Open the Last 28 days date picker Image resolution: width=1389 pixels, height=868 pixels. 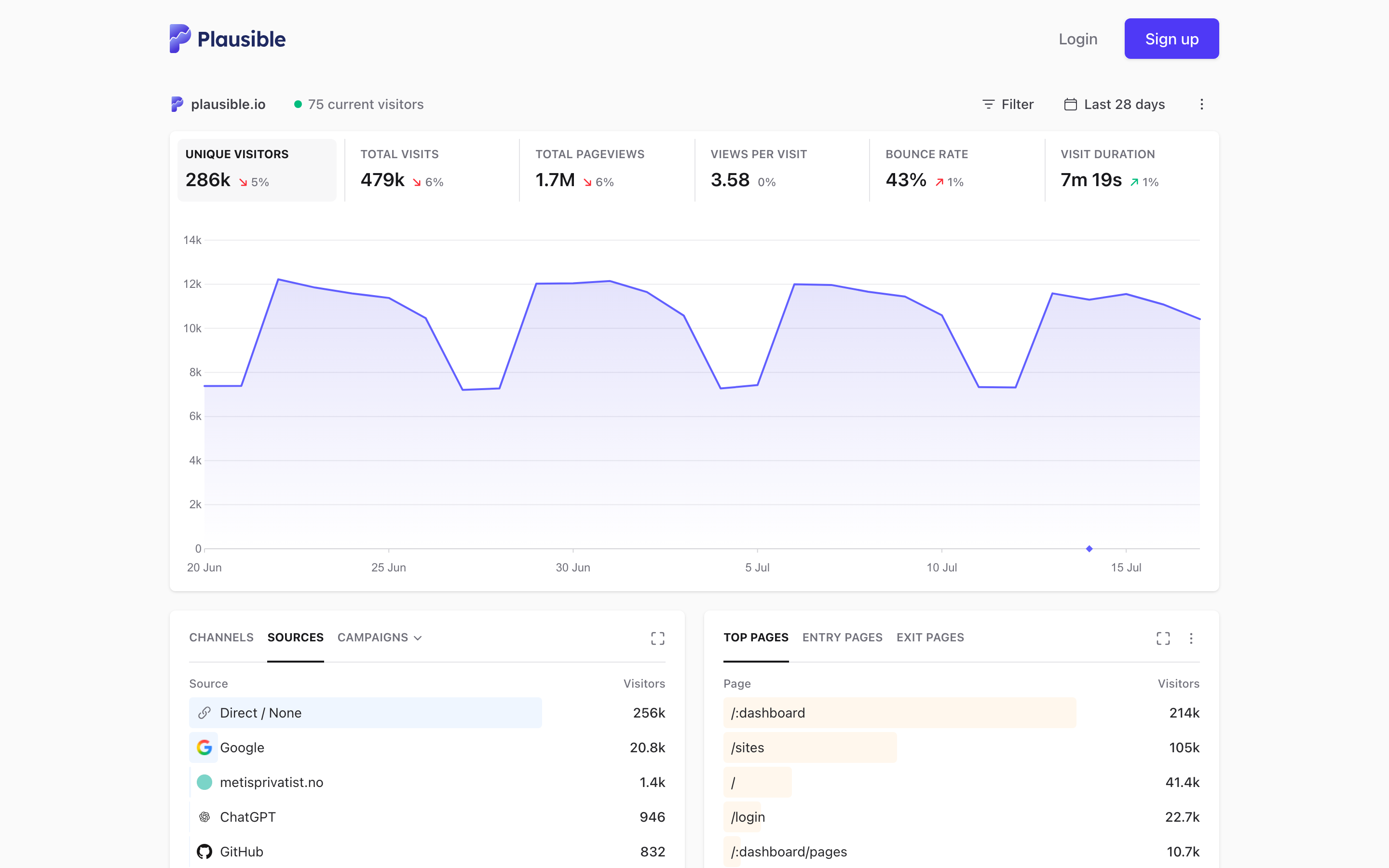pyautogui.click(x=1114, y=104)
